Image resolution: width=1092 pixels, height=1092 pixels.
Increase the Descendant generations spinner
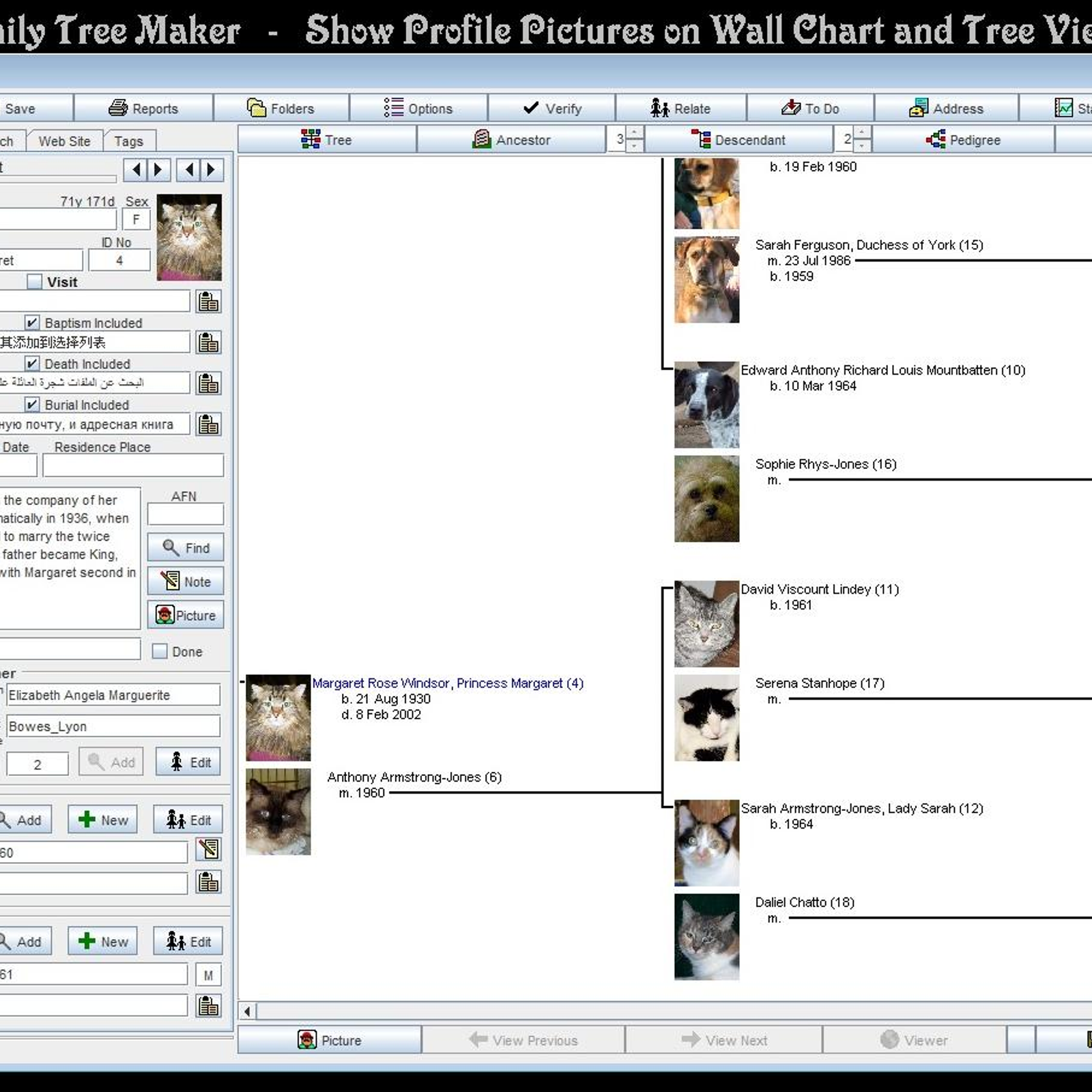[x=862, y=133]
